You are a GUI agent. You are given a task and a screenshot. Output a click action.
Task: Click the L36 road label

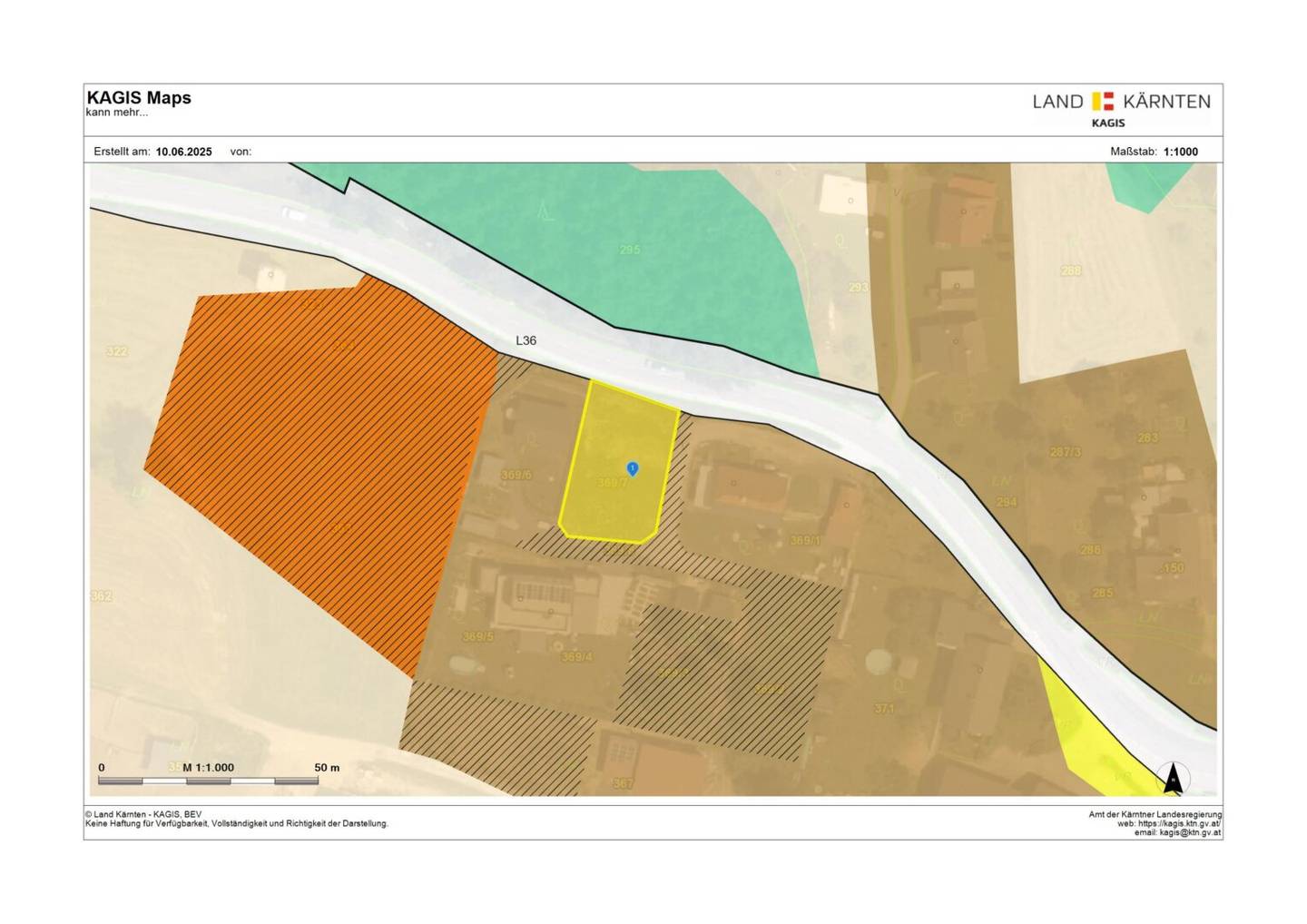(526, 340)
